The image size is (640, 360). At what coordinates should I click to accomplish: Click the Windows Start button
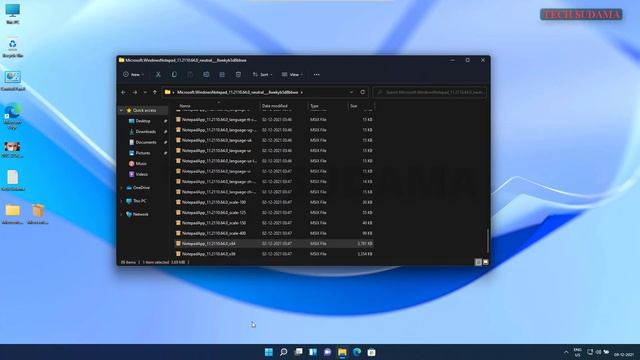click(269, 352)
